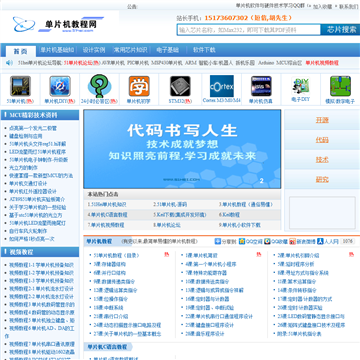The image size is (360, 360).
Task: Open the 设计实例 nav tab
Action: [x=94, y=50]
